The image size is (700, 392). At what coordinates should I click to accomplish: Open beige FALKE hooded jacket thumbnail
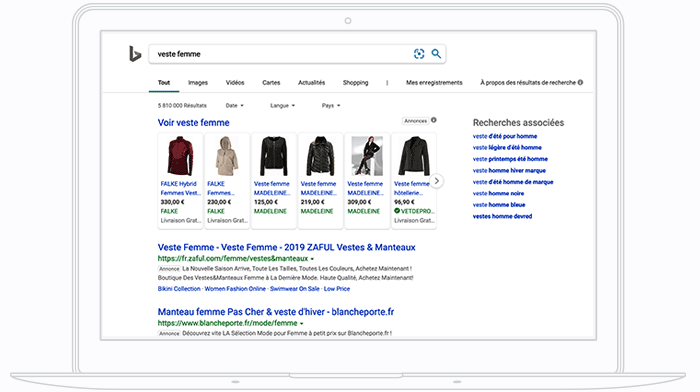coord(227,156)
